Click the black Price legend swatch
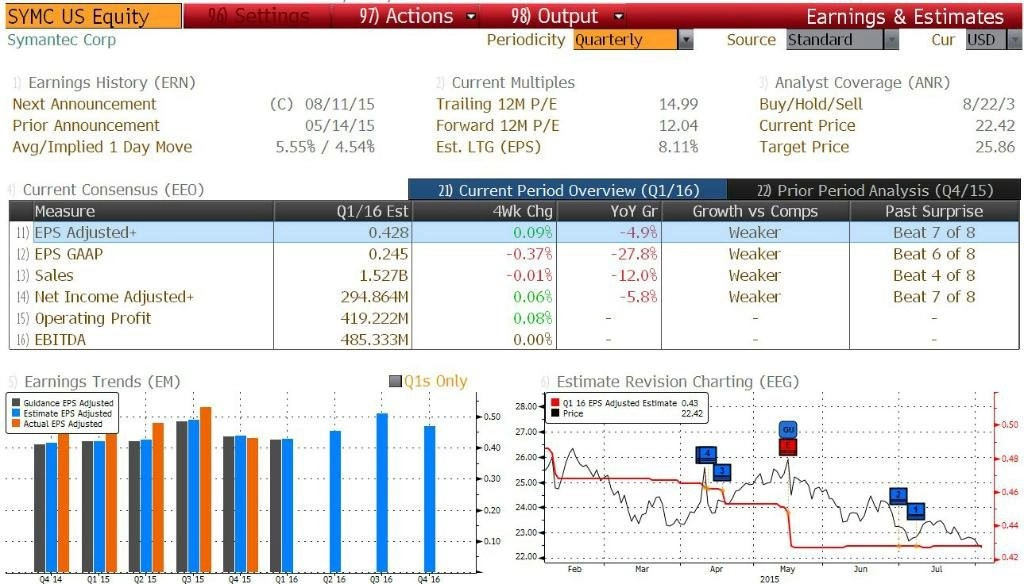The height and width of the screenshot is (584, 1024). click(555, 414)
